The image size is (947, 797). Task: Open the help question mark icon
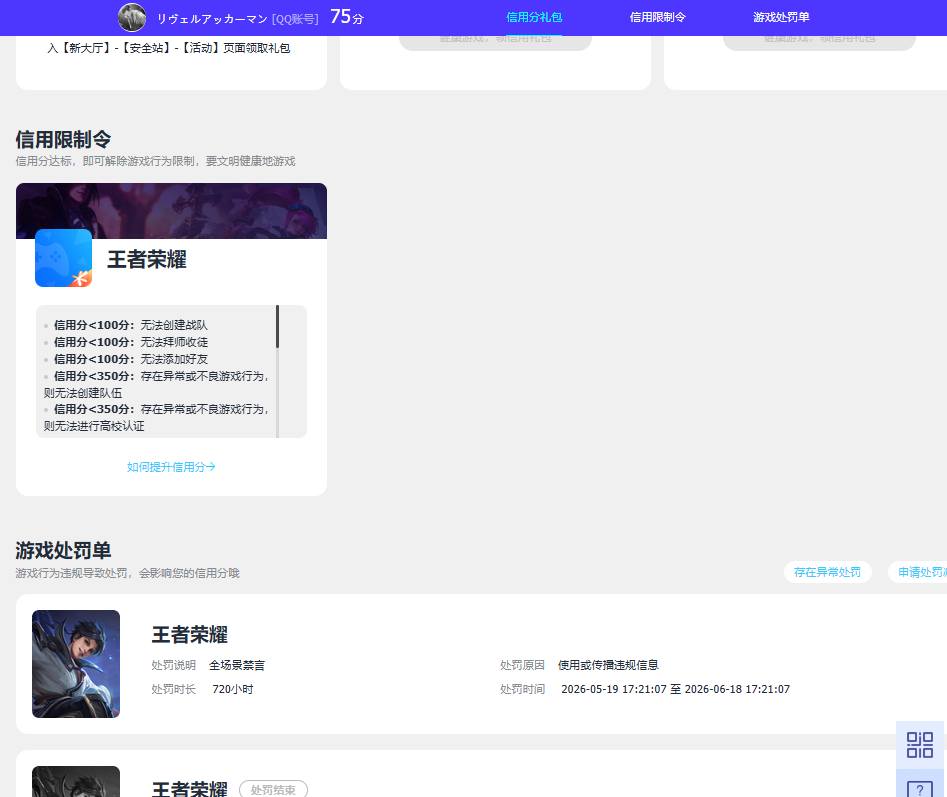pos(920,789)
